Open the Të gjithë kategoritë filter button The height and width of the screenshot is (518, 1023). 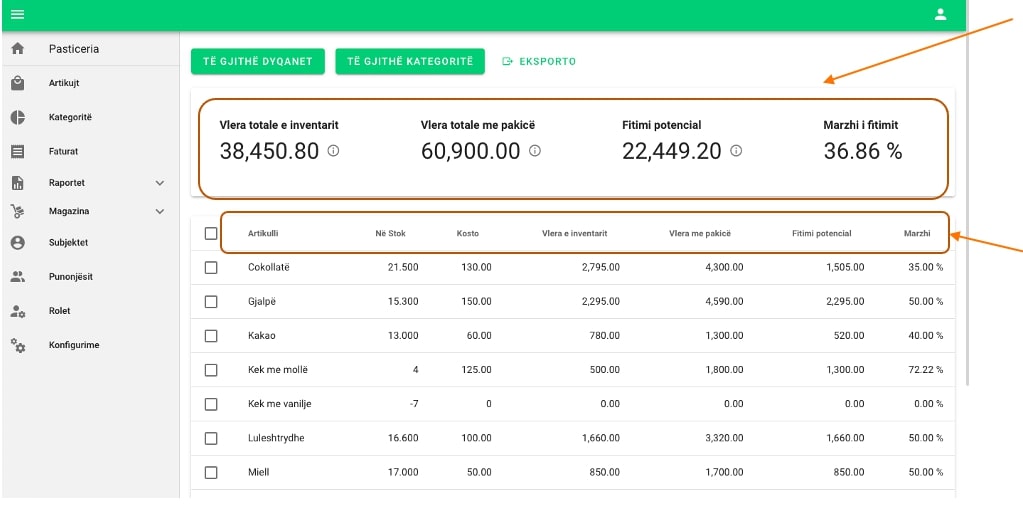tap(410, 61)
